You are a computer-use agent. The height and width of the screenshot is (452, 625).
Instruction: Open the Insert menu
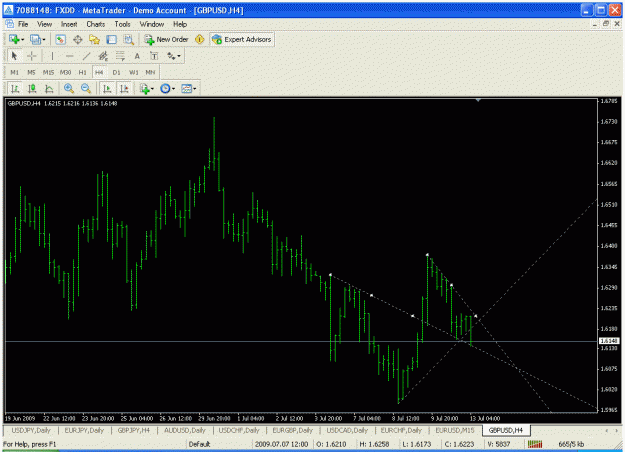coord(69,24)
